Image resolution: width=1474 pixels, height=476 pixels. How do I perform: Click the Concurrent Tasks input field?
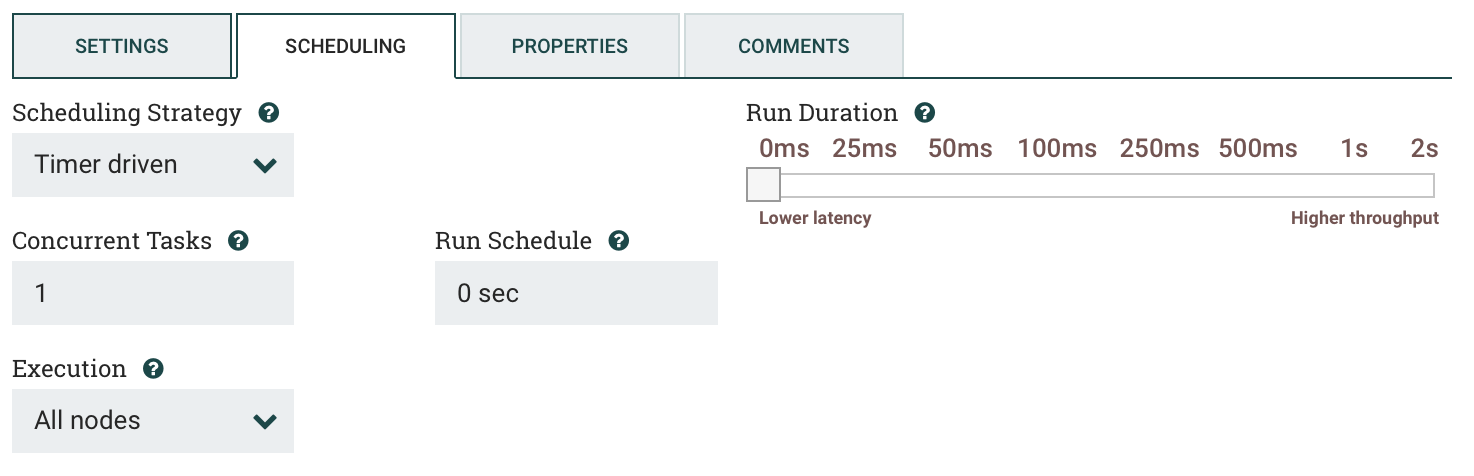153,293
